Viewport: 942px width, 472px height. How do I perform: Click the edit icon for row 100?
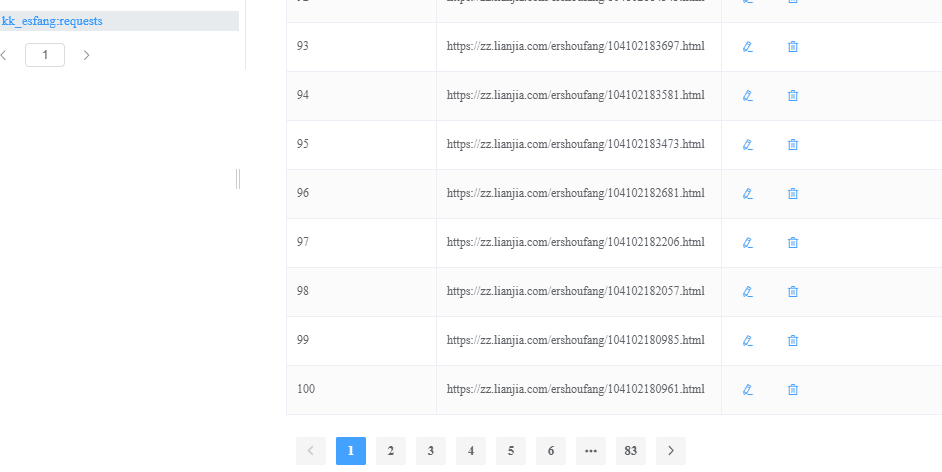(747, 389)
